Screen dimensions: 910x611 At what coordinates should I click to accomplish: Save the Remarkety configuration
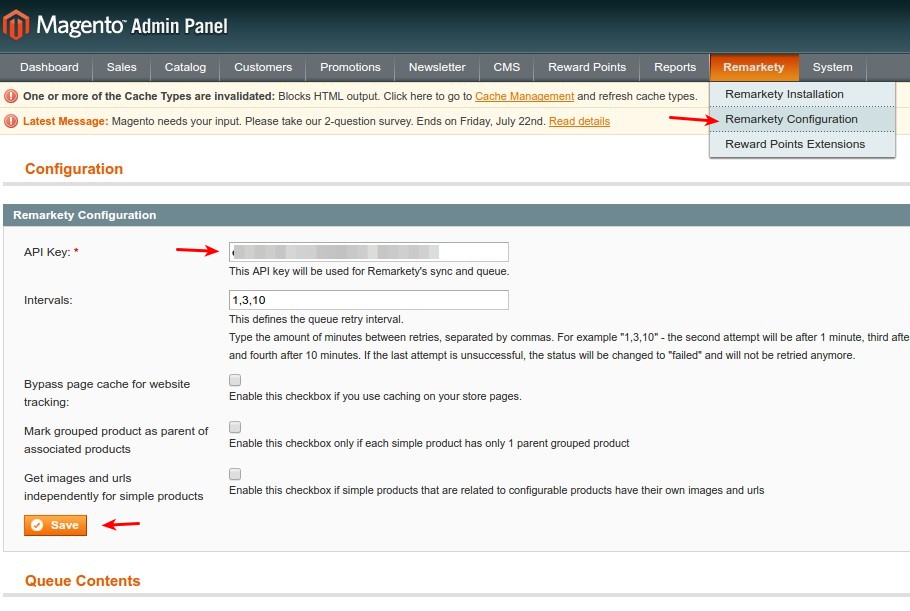click(56, 525)
